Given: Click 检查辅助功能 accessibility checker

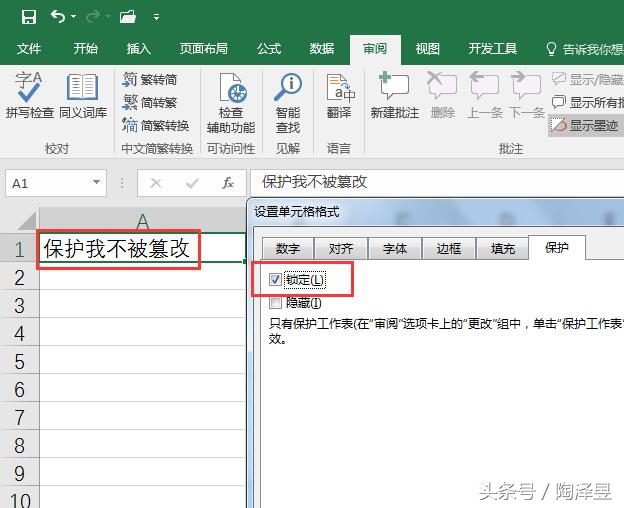Looking at the screenshot, I should pos(231,103).
